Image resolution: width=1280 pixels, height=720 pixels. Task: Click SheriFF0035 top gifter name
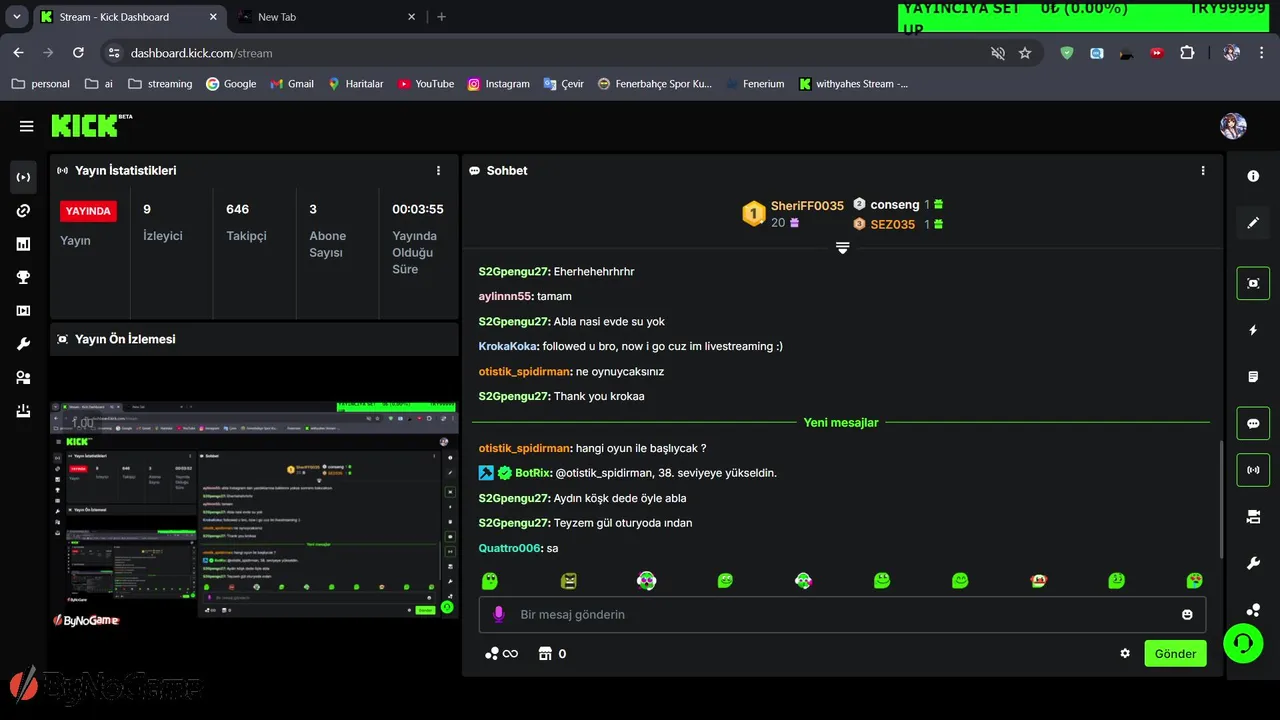click(x=807, y=206)
